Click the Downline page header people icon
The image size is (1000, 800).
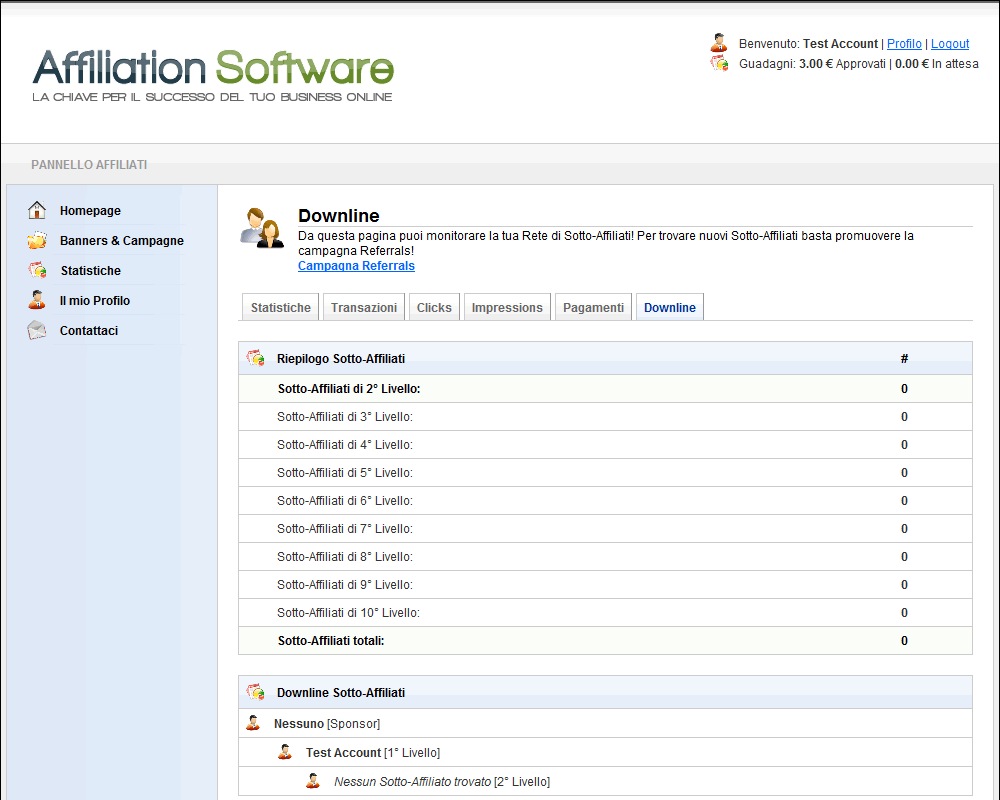[263, 227]
